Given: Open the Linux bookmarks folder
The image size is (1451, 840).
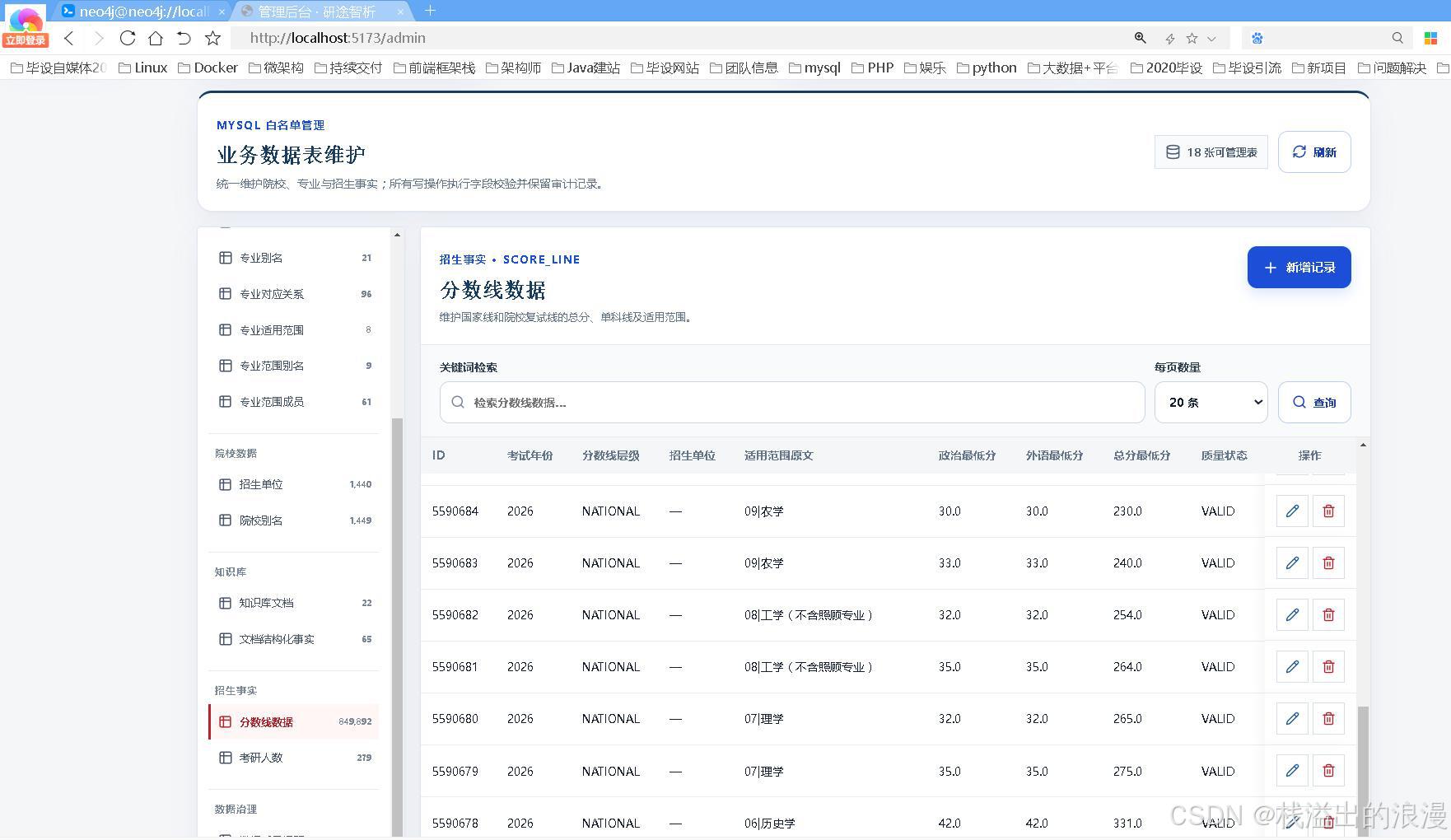Looking at the screenshot, I should point(143,68).
